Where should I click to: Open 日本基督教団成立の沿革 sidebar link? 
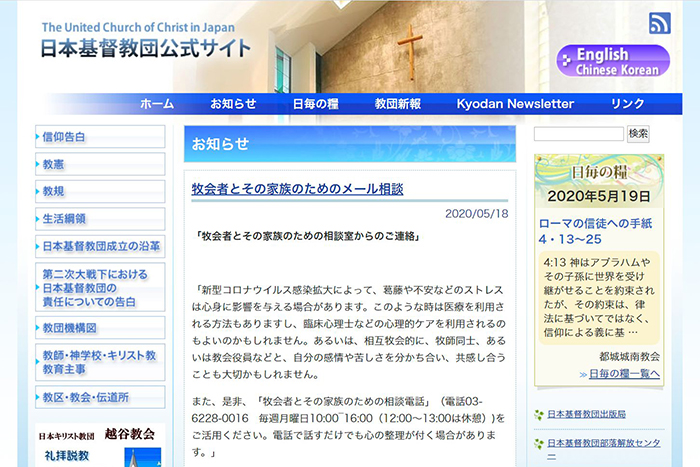[100, 246]
